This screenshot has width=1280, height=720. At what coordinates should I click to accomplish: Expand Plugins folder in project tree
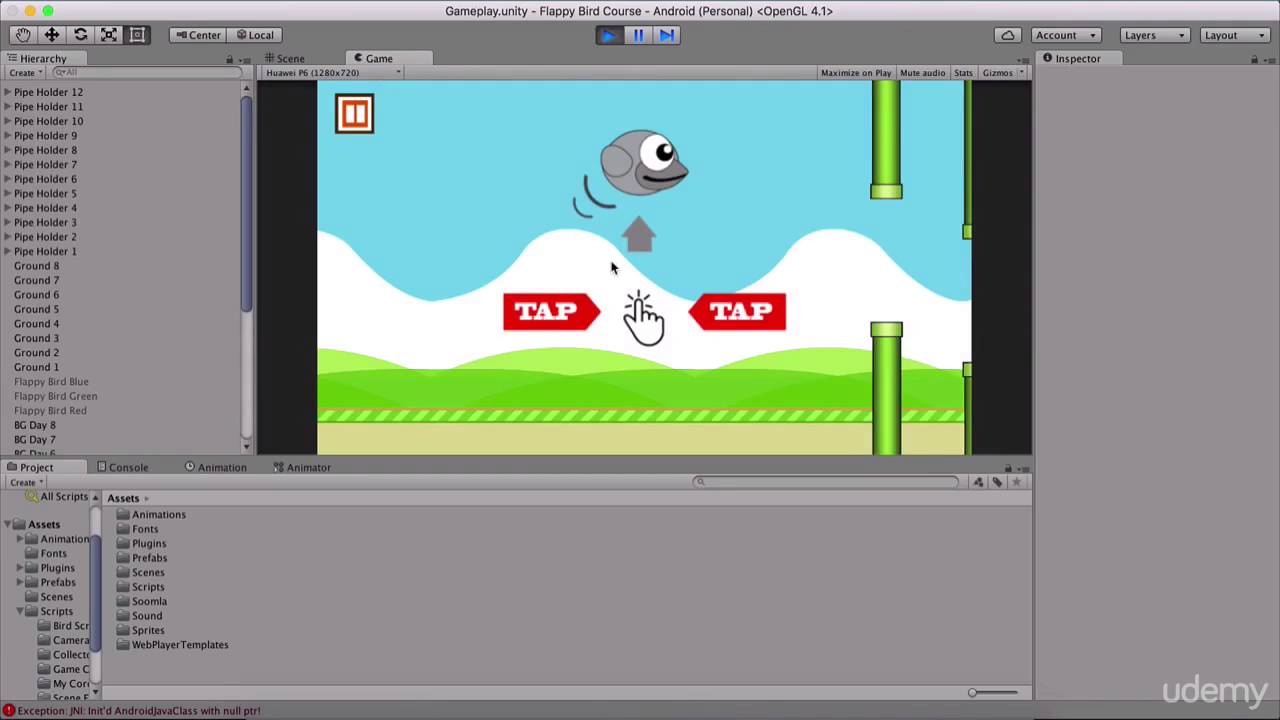pos(20,568)
